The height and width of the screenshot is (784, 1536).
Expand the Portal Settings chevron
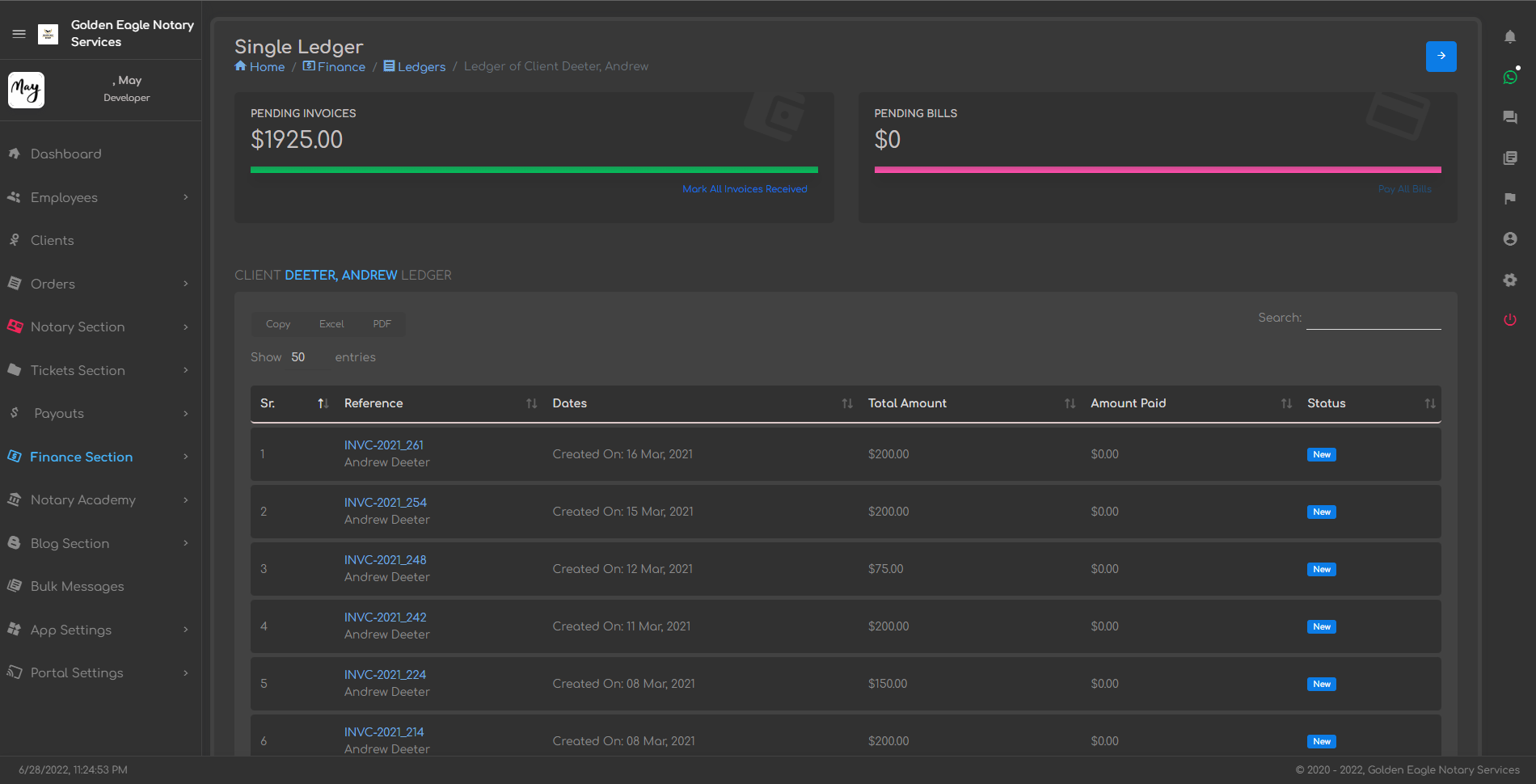click(x=186, y=672)
